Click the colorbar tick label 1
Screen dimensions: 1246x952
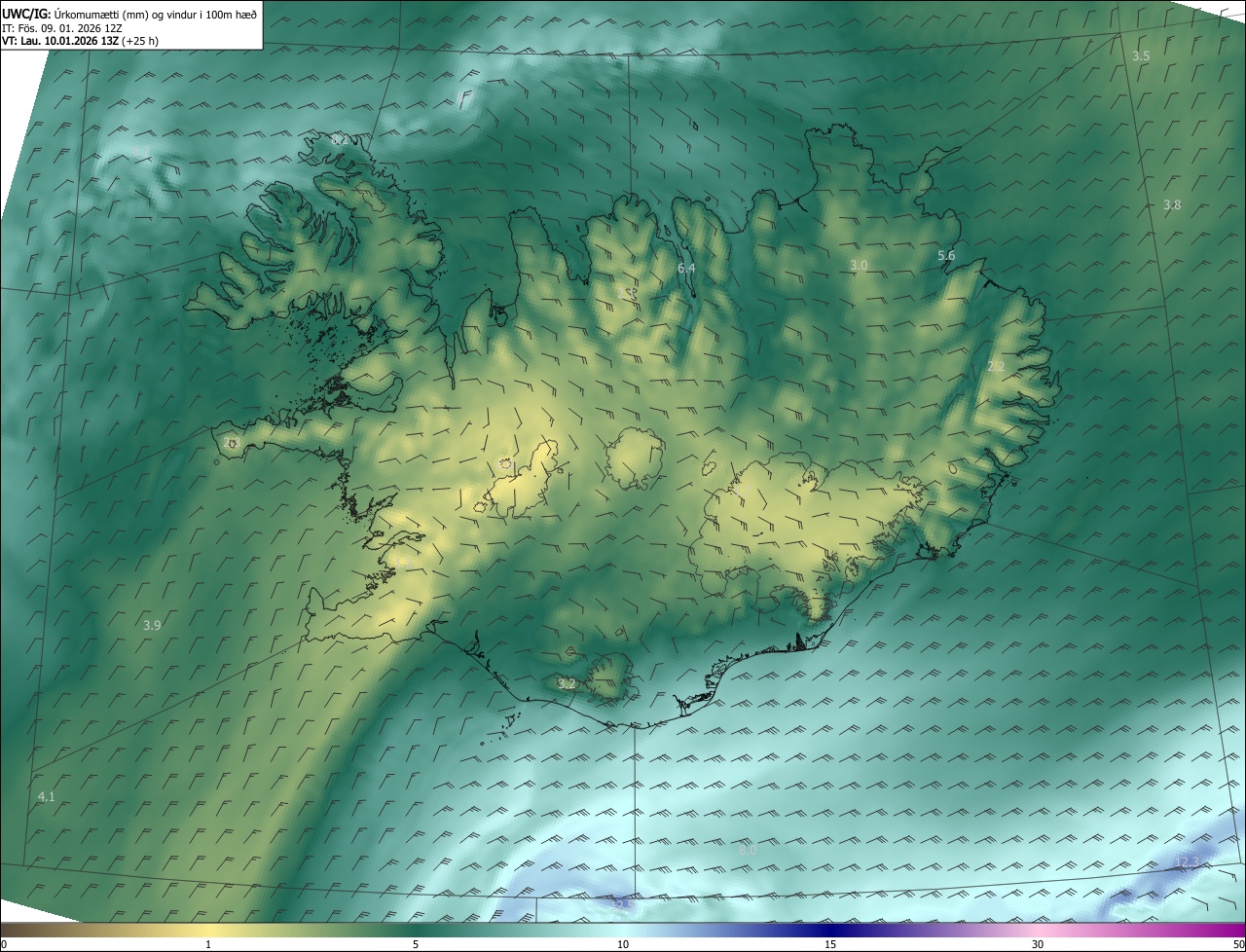[208, 944]
